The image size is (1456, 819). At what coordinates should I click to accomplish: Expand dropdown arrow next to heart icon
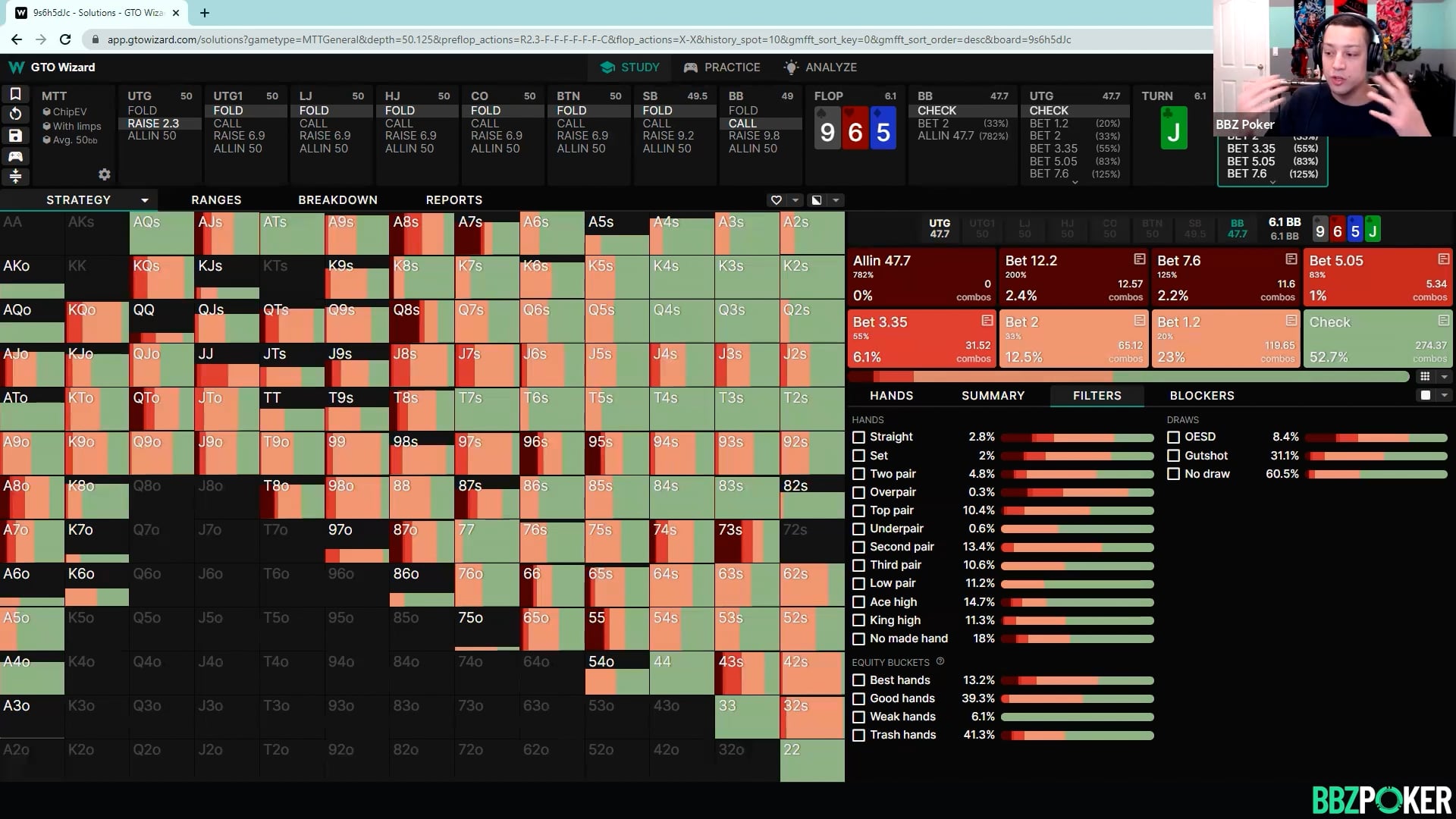click(x=795, y=200)
